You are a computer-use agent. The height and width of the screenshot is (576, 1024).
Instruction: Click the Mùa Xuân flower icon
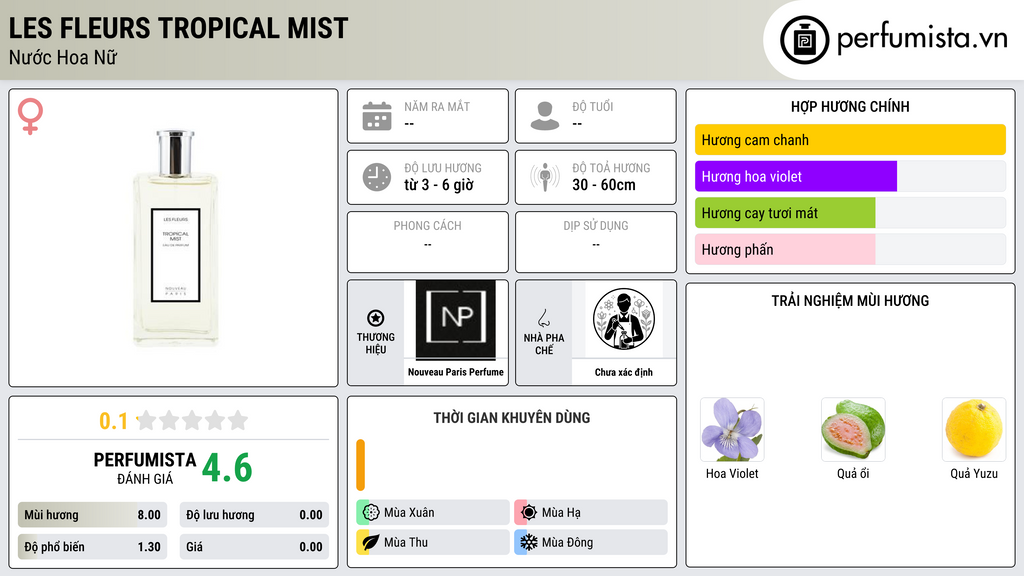click(370, 512)
